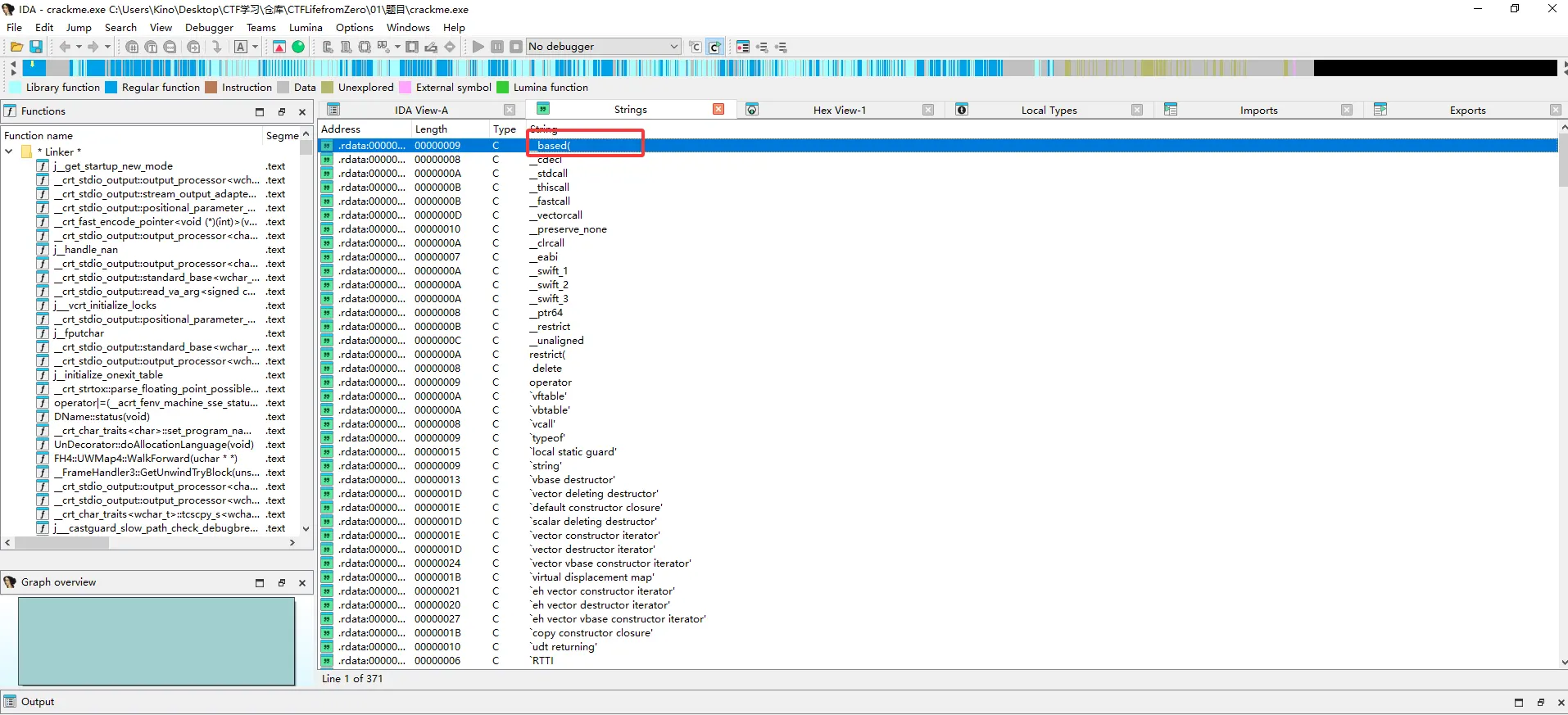1568x715 pixels.
Task: Click the Graph overview thumbnail
Action: pyautogui.click(x=156, y=640)
